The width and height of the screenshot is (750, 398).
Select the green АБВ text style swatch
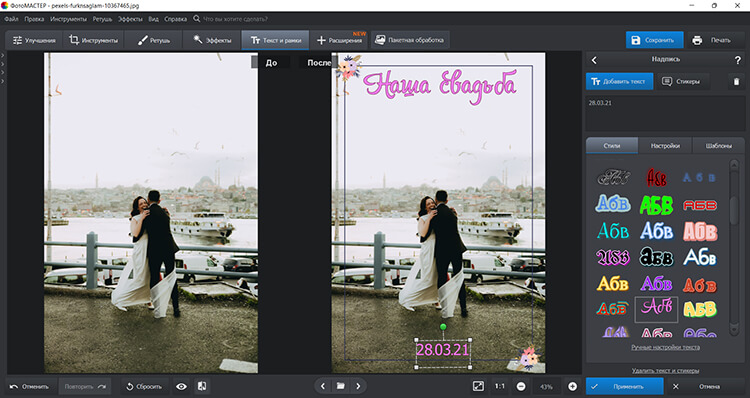coord(656,205)
